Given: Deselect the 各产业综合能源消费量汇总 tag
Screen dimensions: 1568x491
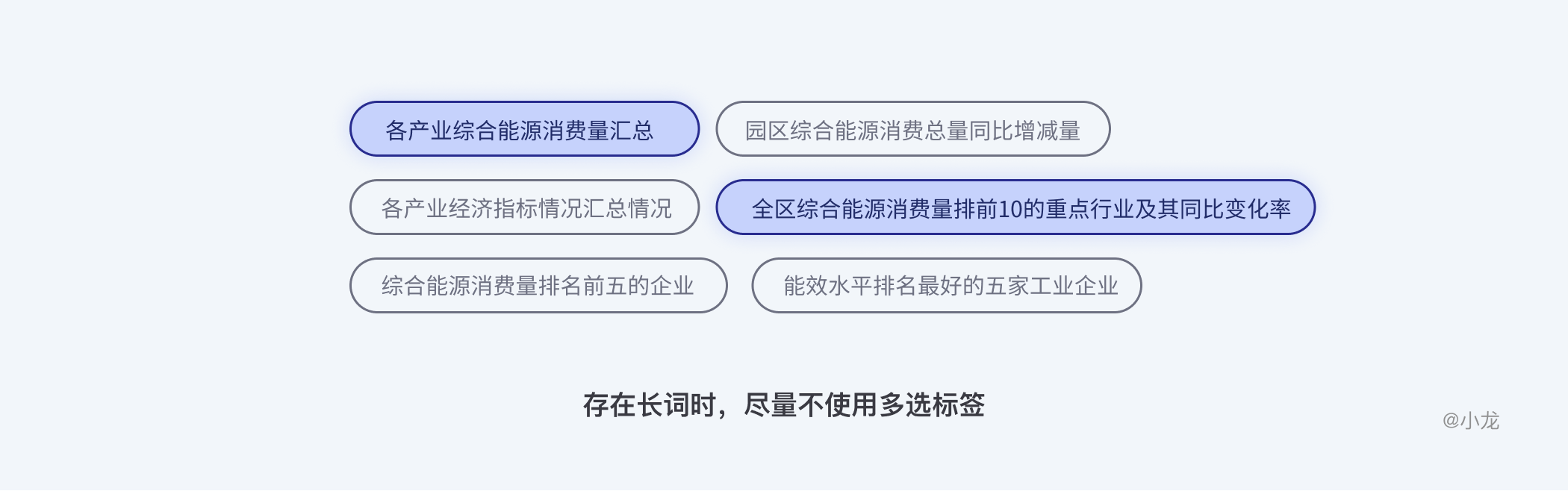Looking at the screenshot, I should point(524,129).
